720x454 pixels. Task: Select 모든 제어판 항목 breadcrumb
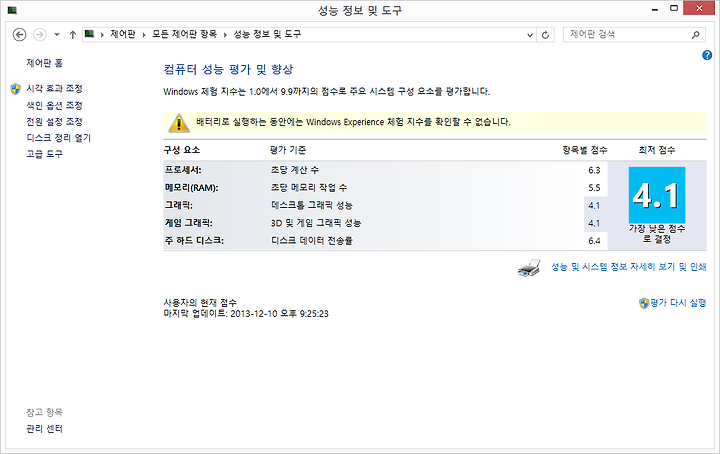coord(184,34)
